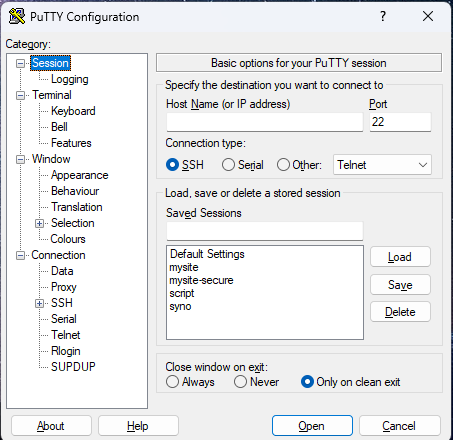Open the Features category
The image size is (453, 440).
[x=71, y=143]
